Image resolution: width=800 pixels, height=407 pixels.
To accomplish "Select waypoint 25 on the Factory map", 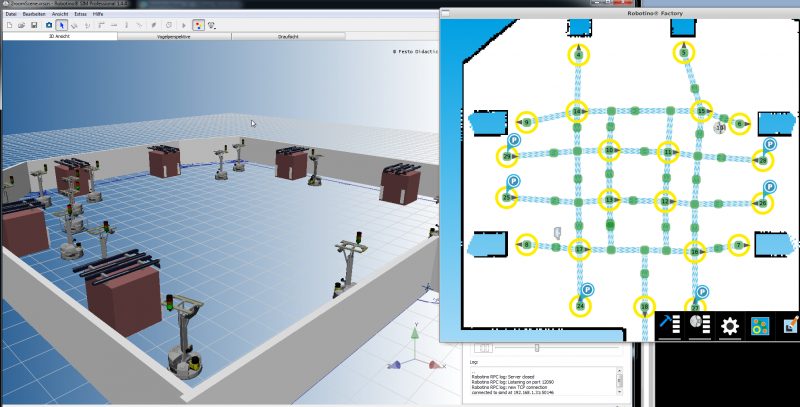I will 507,197.
